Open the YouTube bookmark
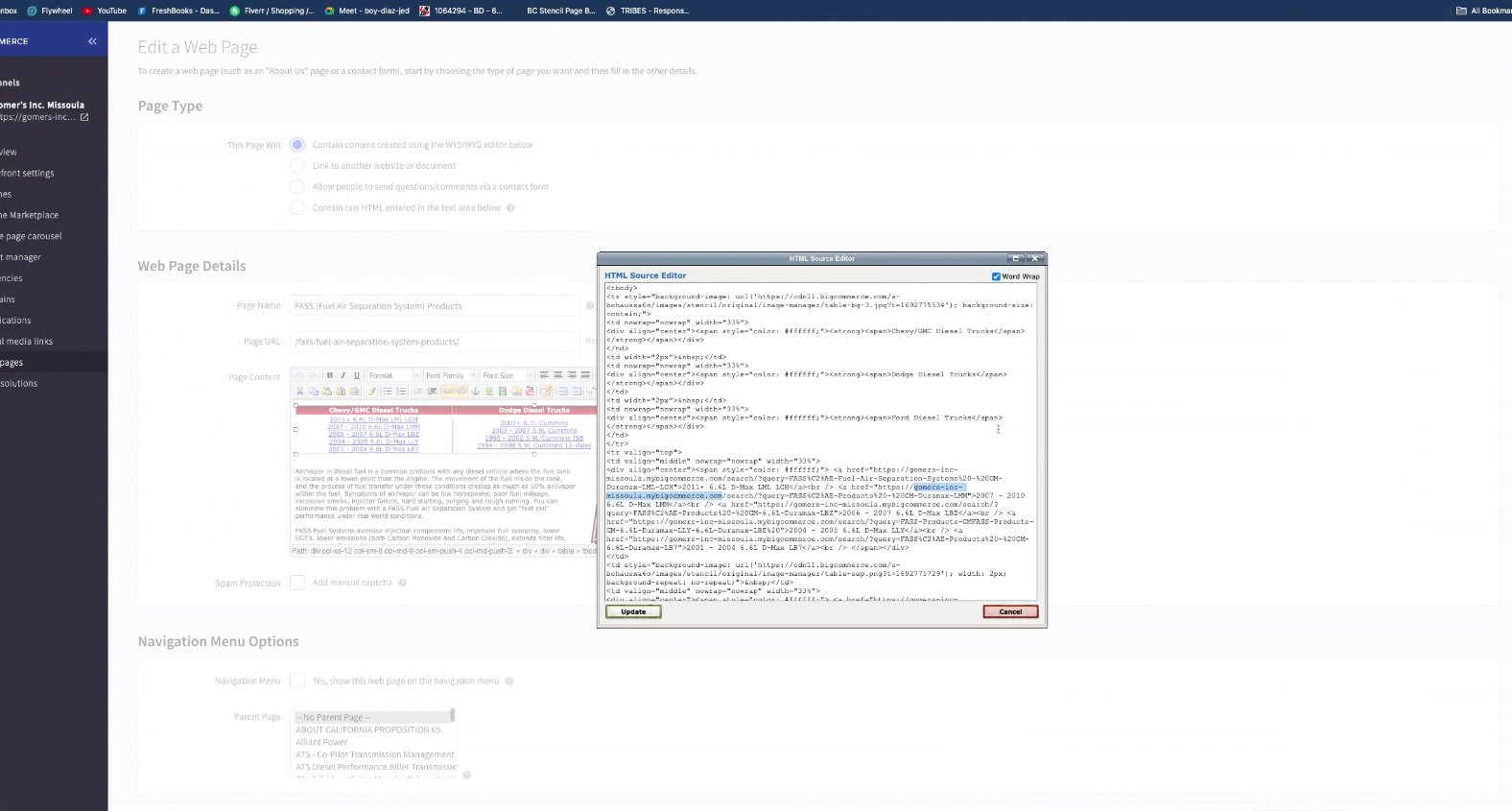Screen dimensions: 1512x811 [x=105, y=11]
